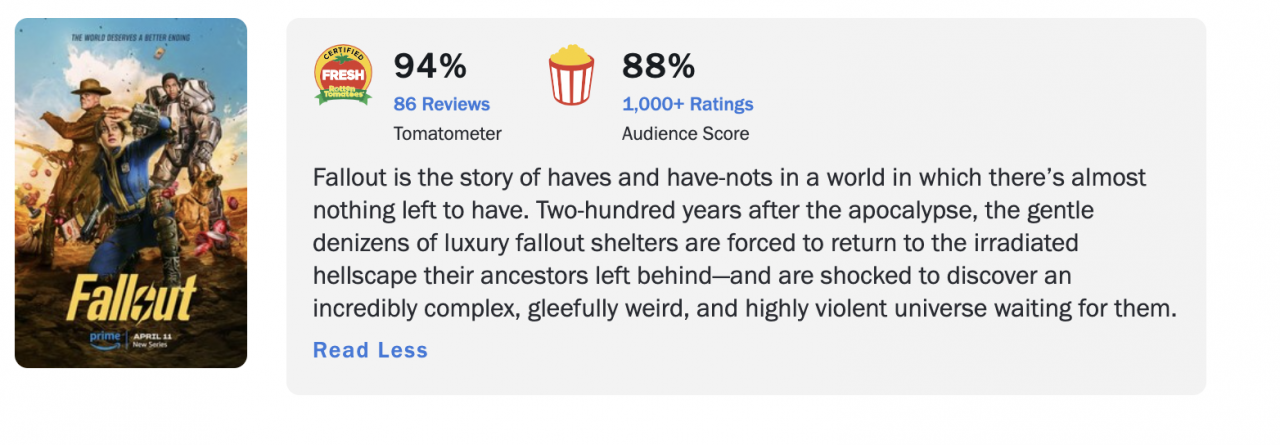Click the Rotten Tomatoes green banner on badge
Screen dimensions: 1280x445
tap(343, 93)
